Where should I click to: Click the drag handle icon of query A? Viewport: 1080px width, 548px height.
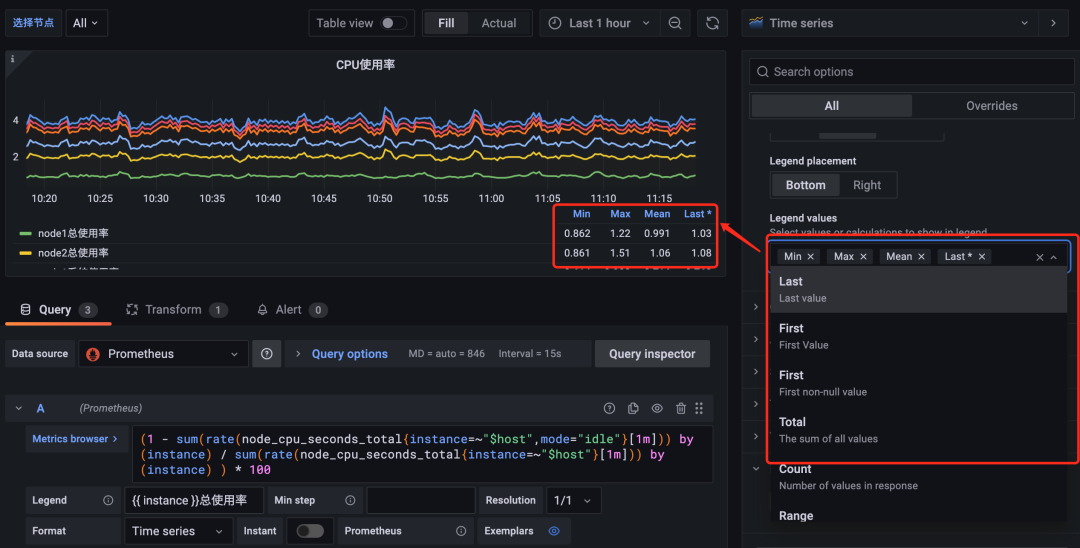click(x=699, y=408)
